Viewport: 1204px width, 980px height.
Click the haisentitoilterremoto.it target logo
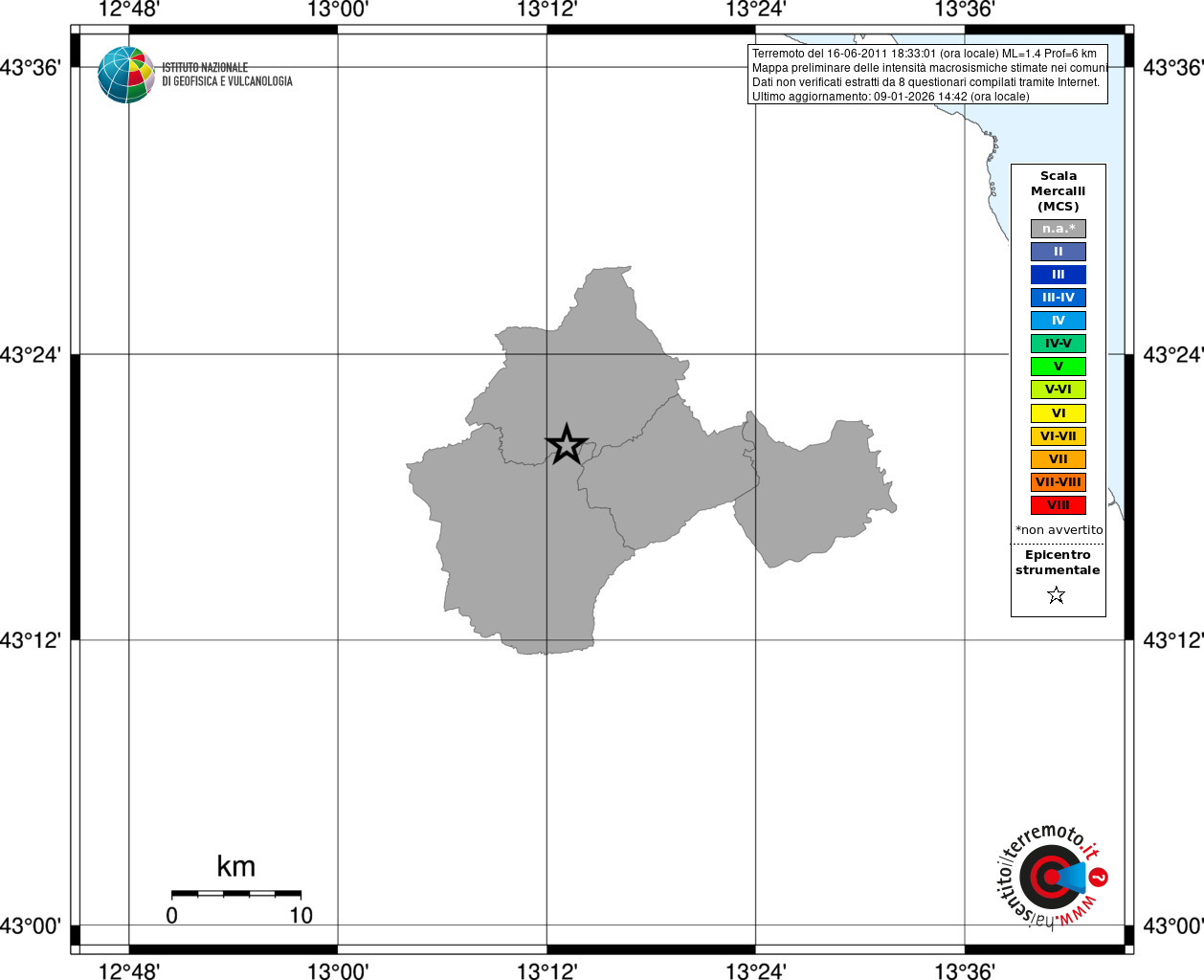click(x=1053, y=876)
